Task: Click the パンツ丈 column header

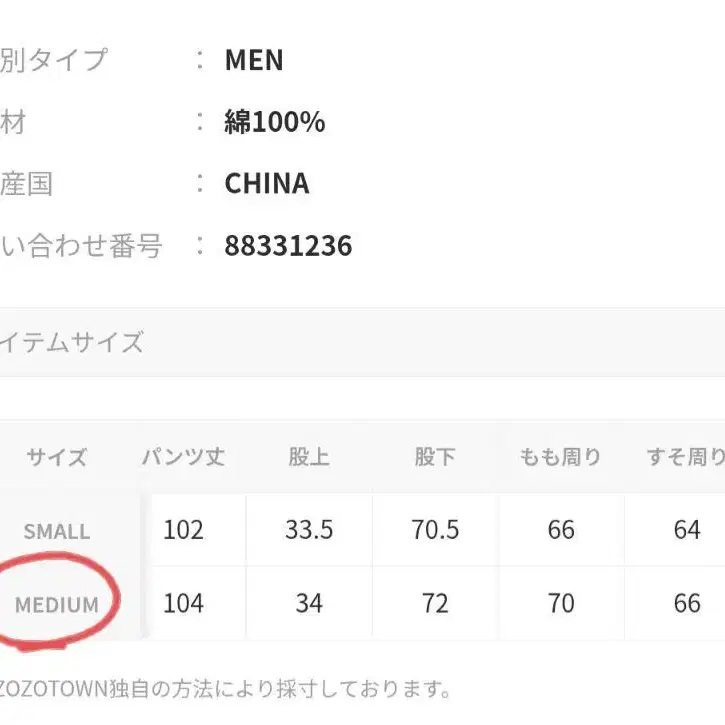Action: point(183,457)
